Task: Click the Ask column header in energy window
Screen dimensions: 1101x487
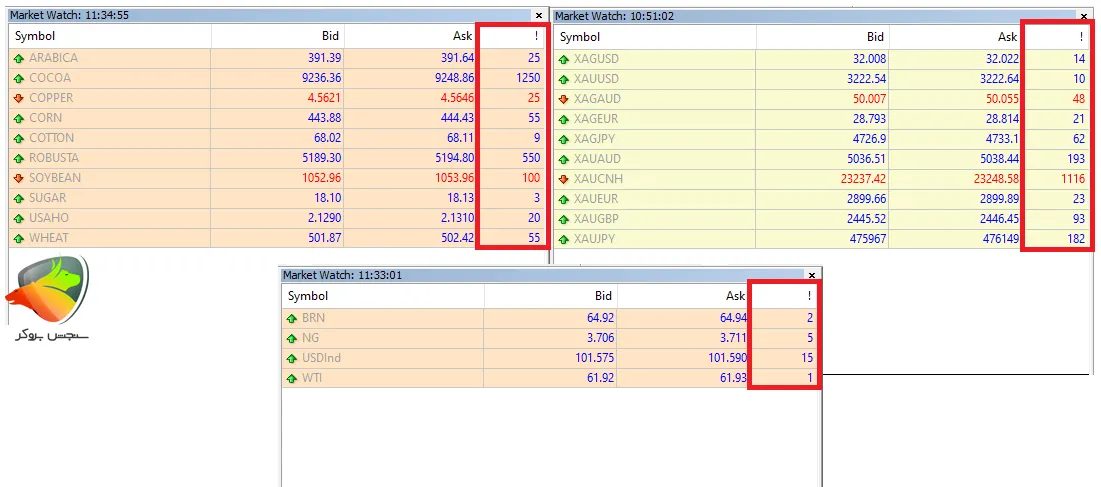Action: pyautogui.click(x=683, y=296)
